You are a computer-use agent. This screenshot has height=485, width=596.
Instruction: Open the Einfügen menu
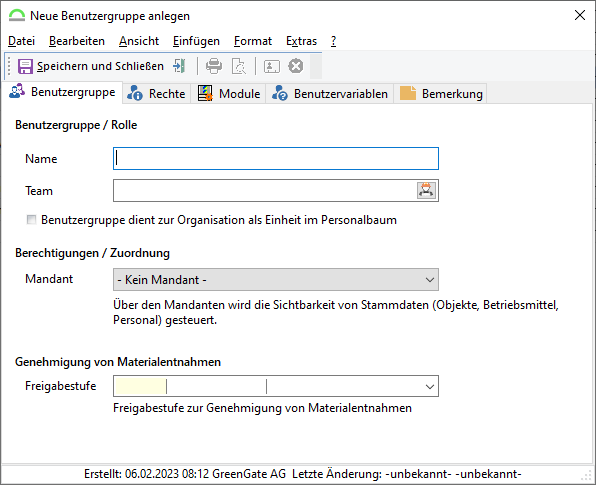pos(196,41)
